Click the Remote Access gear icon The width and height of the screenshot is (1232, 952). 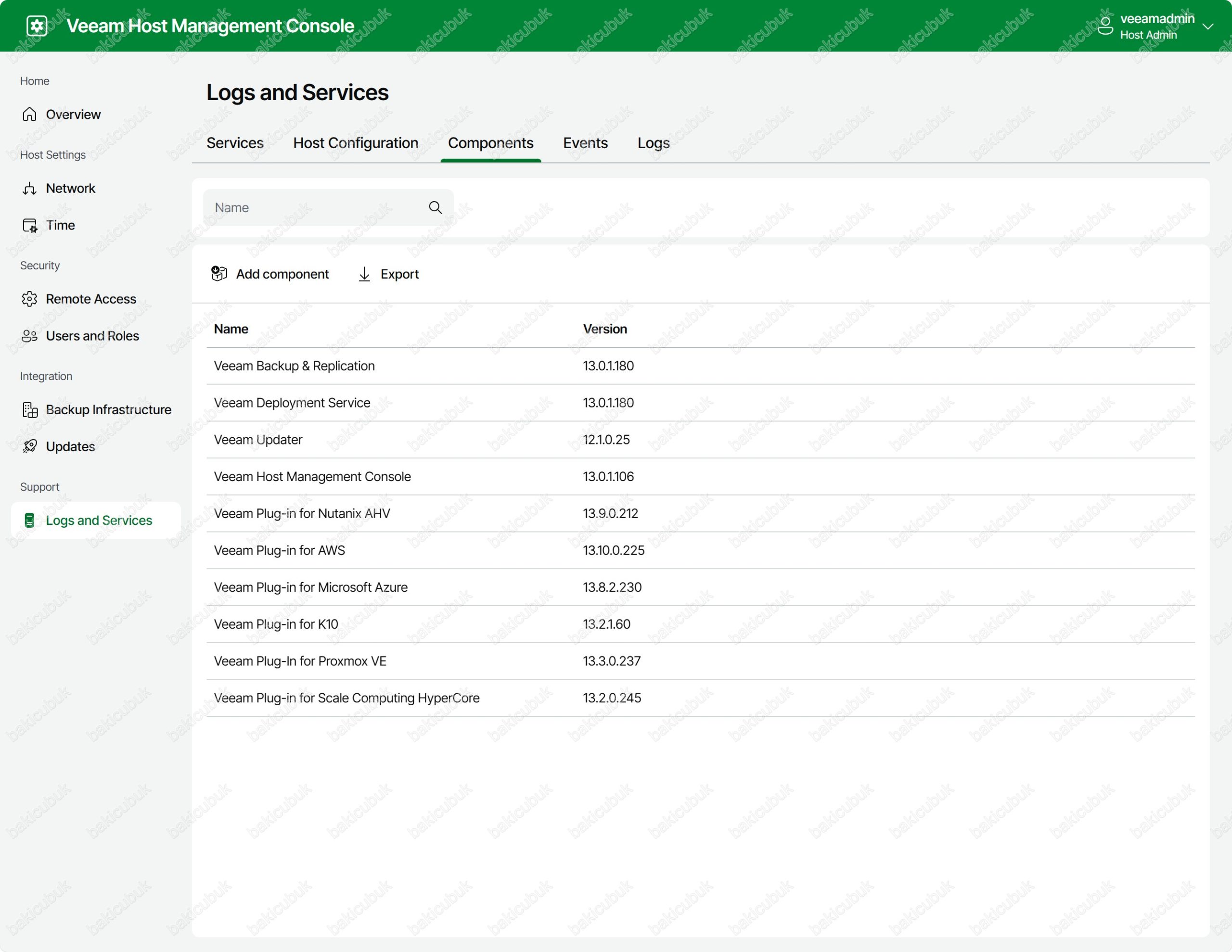29,299
